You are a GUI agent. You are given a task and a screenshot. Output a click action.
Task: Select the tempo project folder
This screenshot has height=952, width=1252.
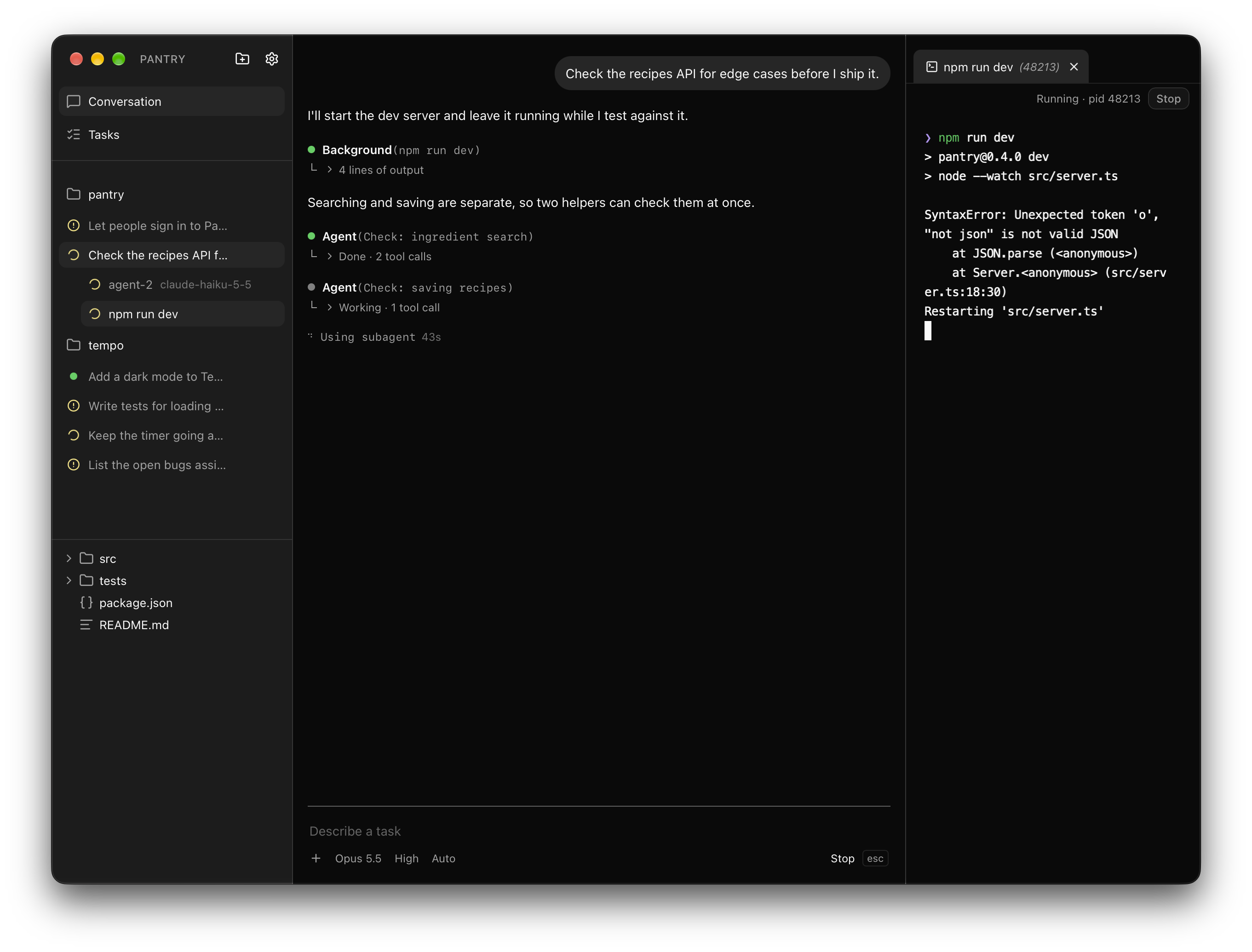(172, 345)
